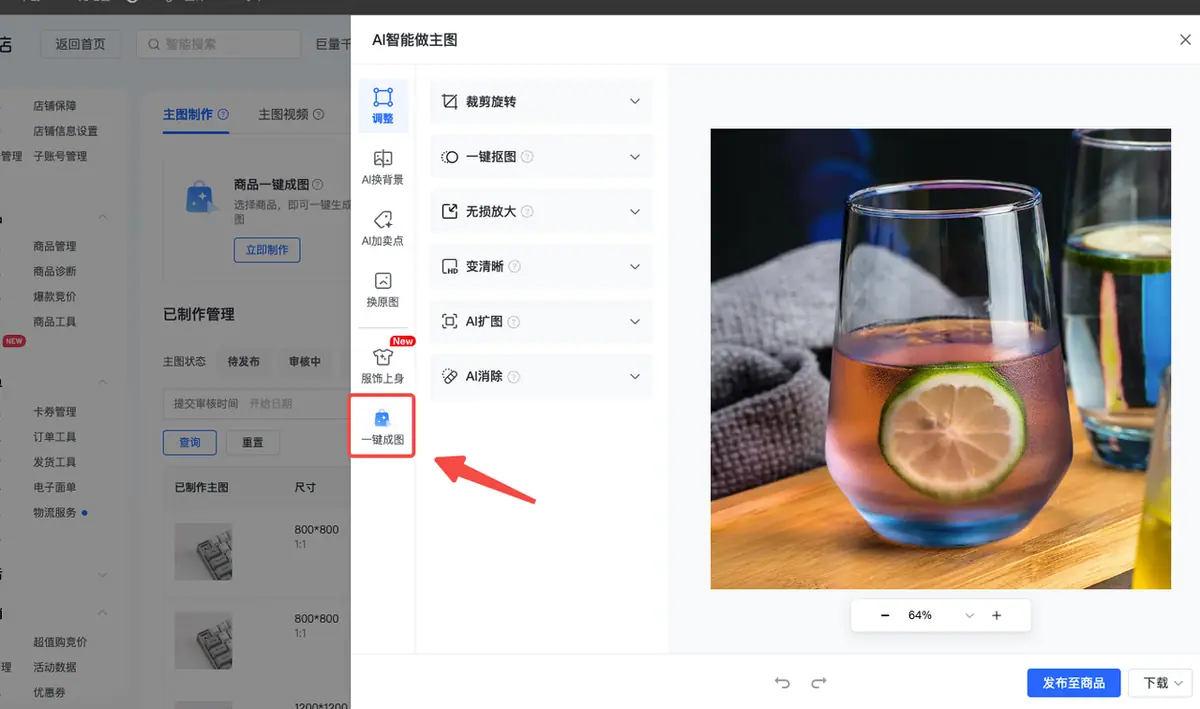Click the 查询 search button
Image resolution: width=1200 pixels, height=709 pixels.
190,442
